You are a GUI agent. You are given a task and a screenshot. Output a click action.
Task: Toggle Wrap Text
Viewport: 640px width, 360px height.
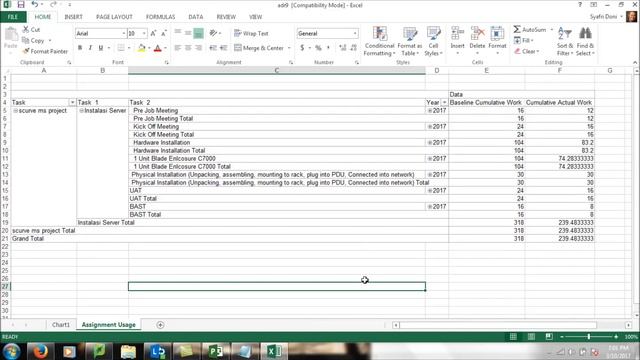251,33
